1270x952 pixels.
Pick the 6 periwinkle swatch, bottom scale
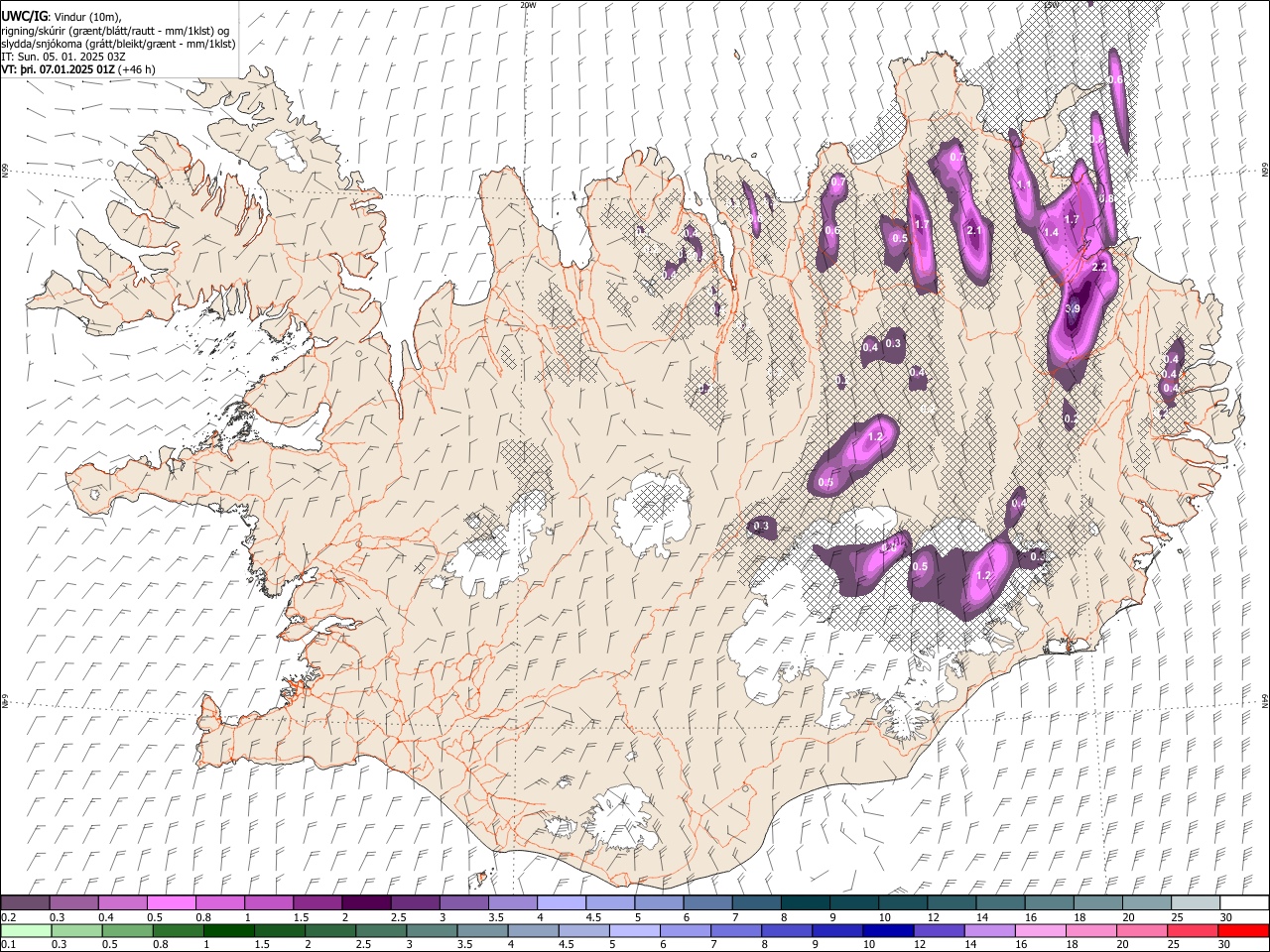click(x=686, y=930)
